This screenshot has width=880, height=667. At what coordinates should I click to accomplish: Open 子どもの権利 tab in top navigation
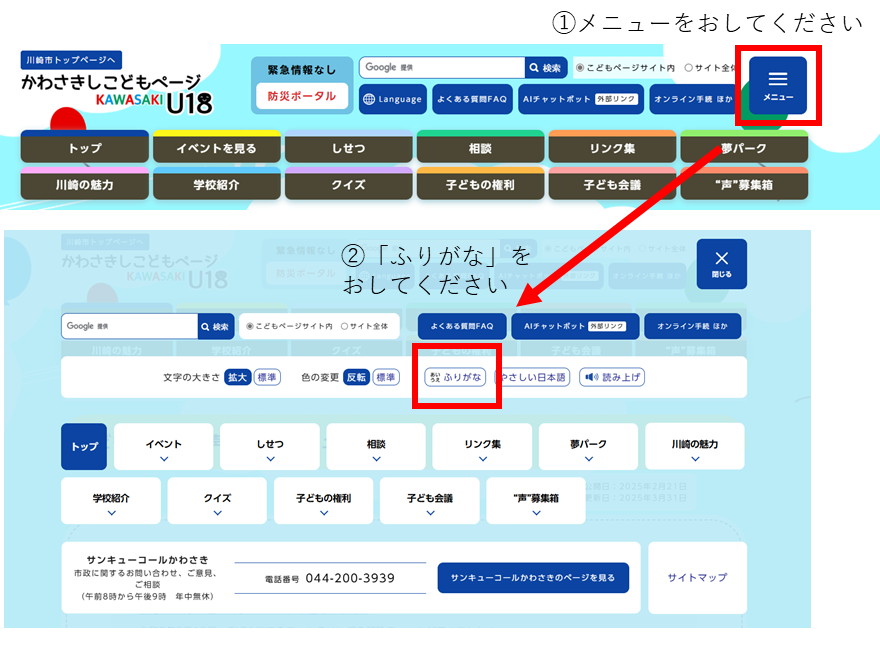click(x=480, y=184)
